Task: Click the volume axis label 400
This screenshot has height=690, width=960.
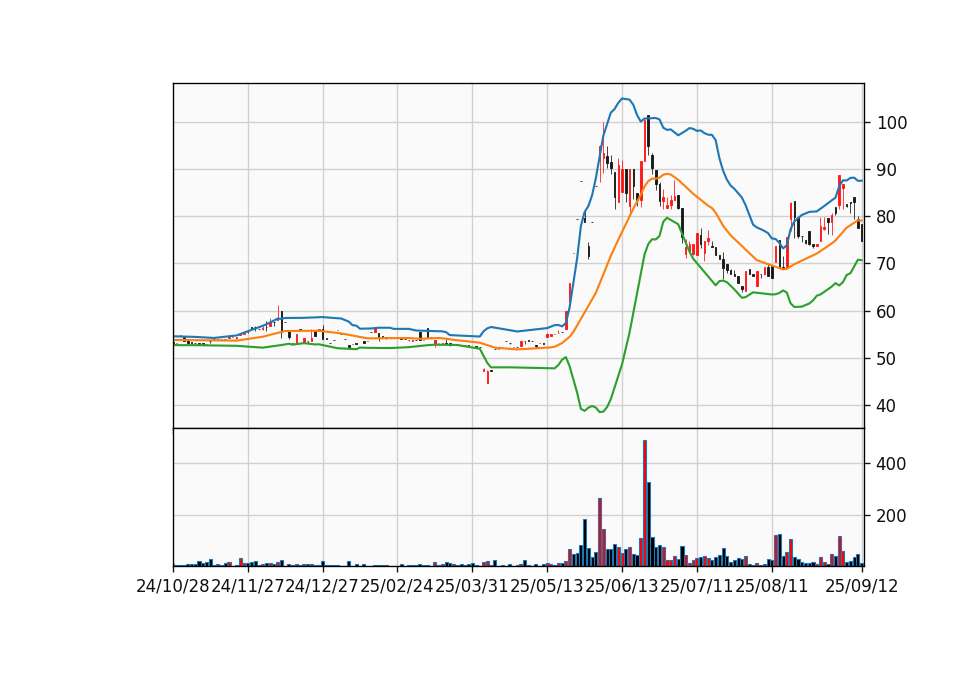Action: [x=891, y=464]
